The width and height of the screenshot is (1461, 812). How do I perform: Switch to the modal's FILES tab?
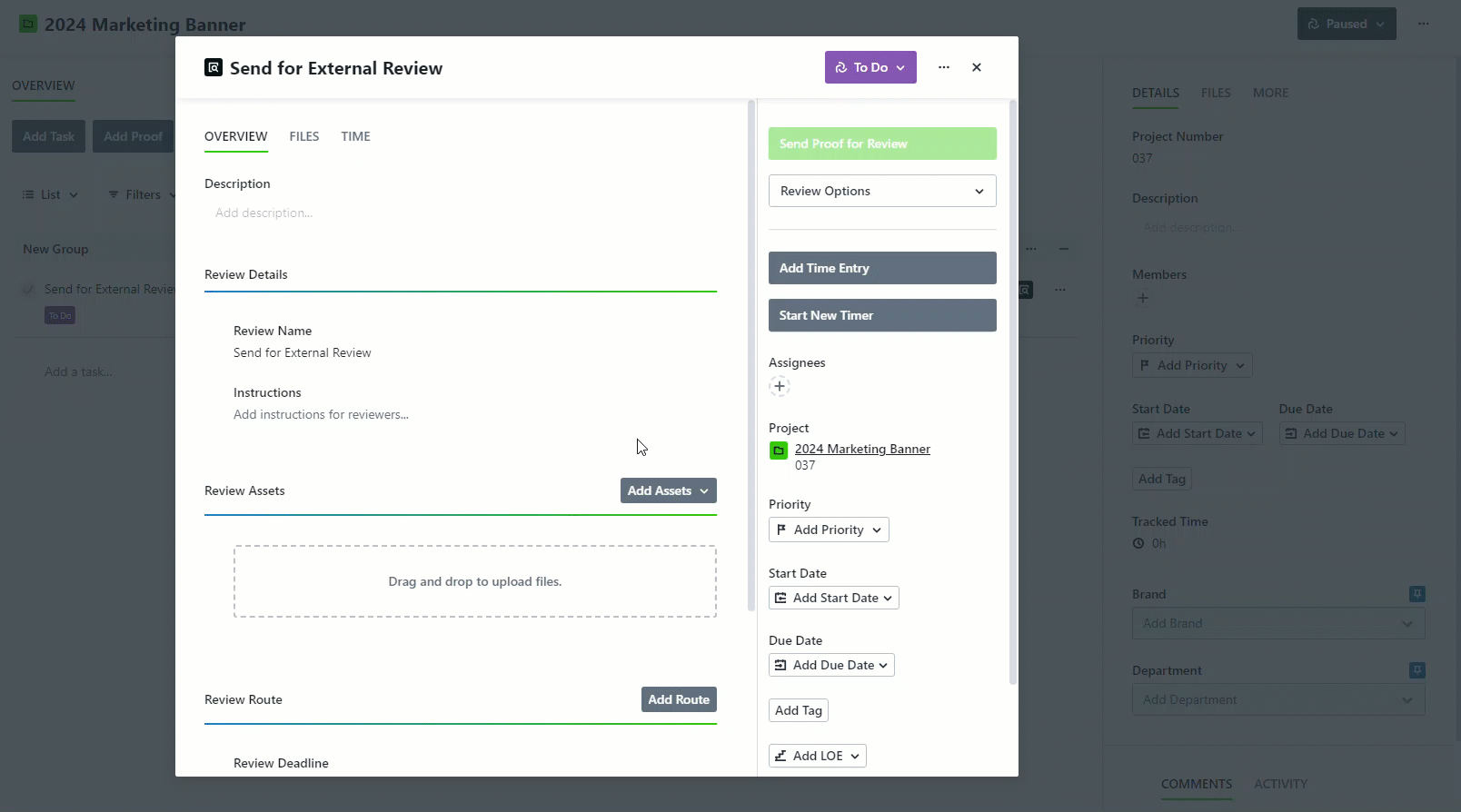pyautogui.click(x=304, y=136)
